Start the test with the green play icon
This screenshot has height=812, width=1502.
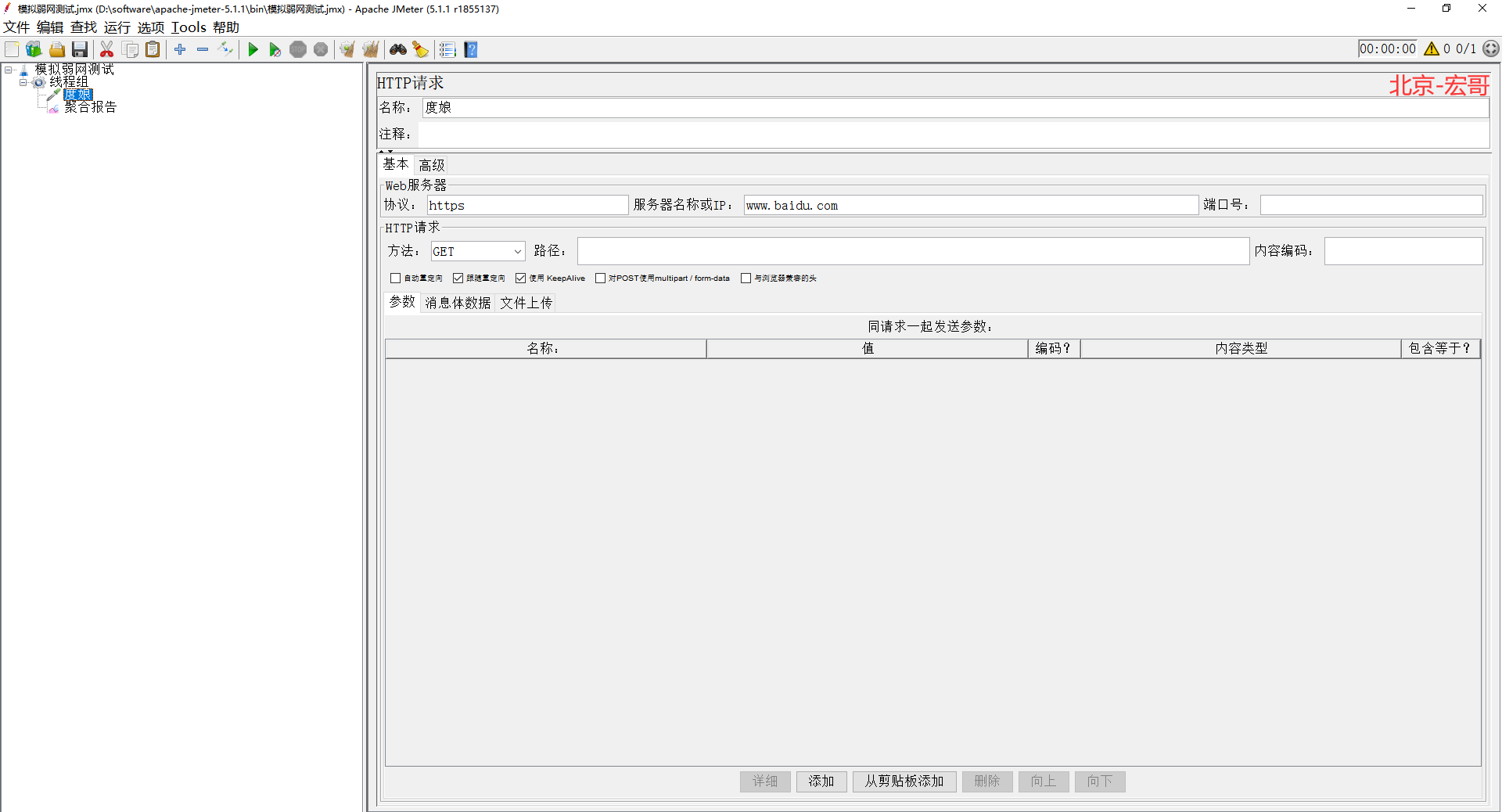coord(253,49)
